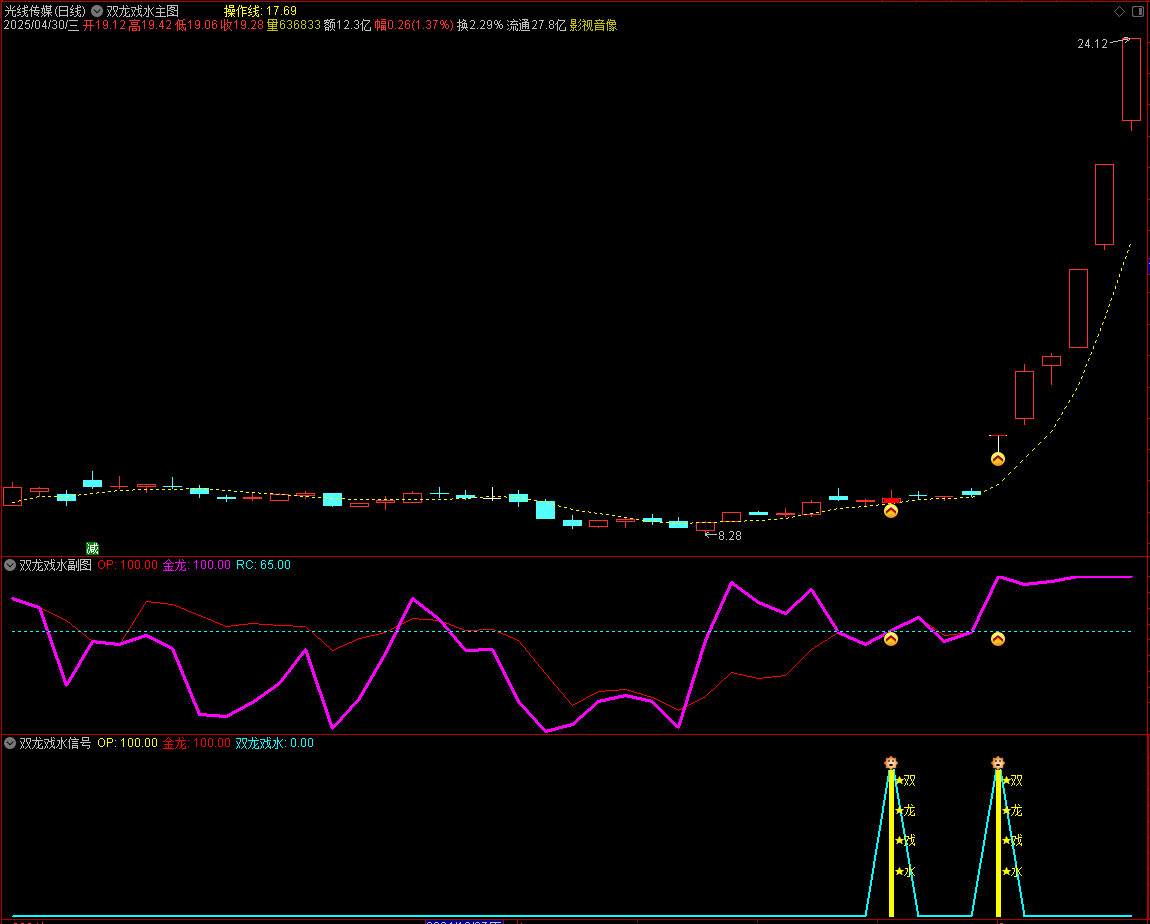Click the change 幅0.26(1.37%)
The width and height of the screenshot is (1150, 924).
click(x=414, y=25)
